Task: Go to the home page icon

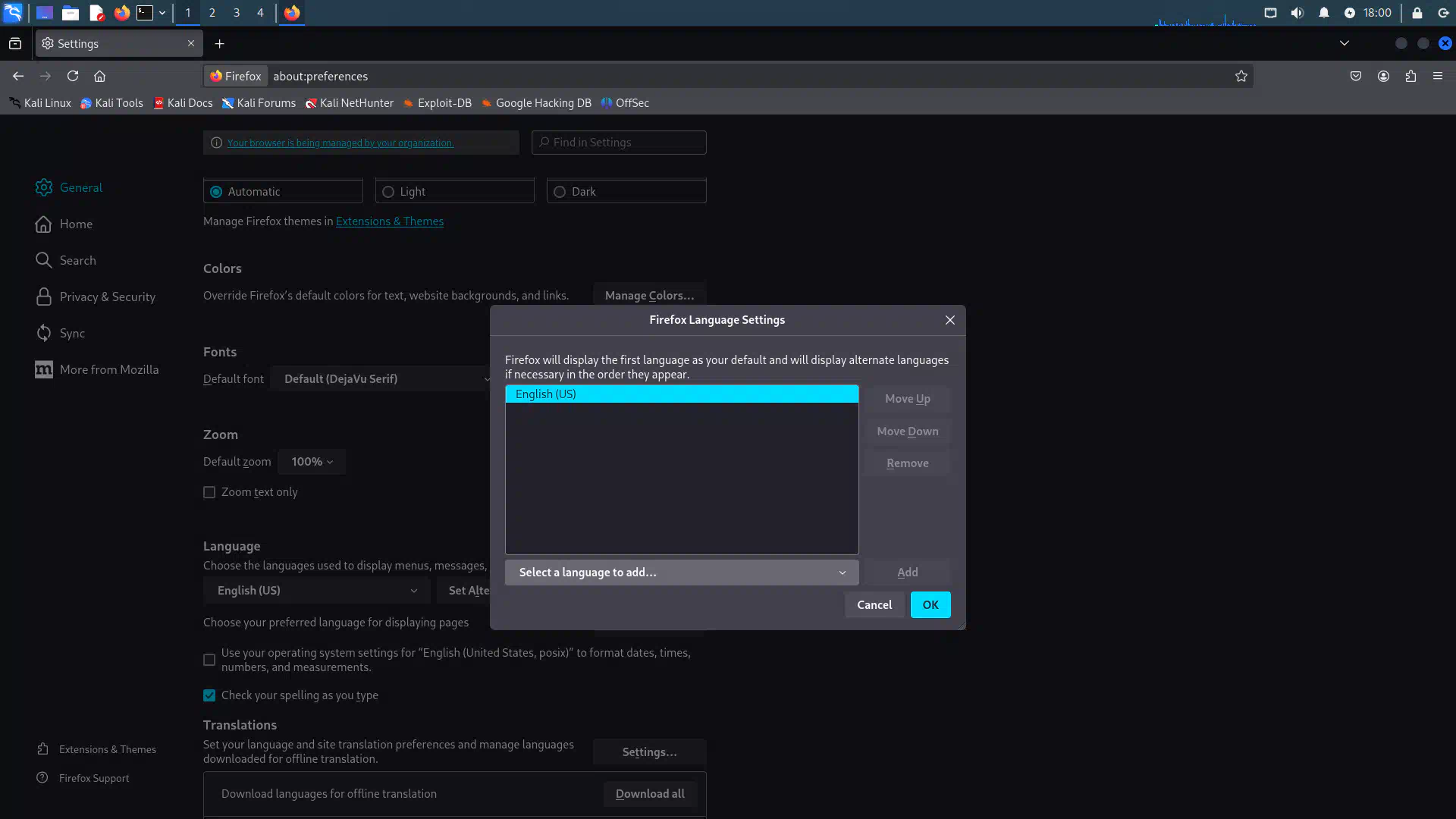Action: click(99, 76)
